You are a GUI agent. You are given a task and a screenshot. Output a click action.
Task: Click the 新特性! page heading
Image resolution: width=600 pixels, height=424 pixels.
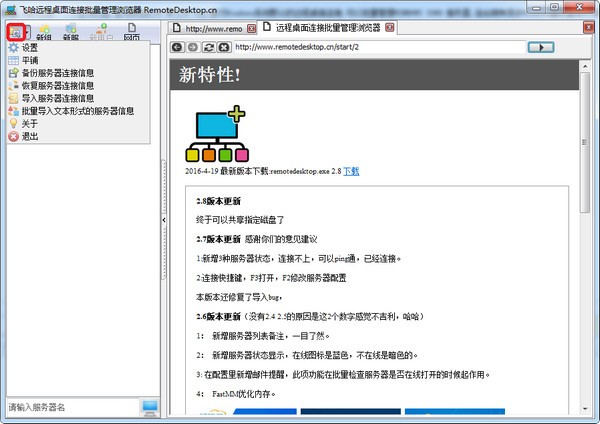[210, 74]
